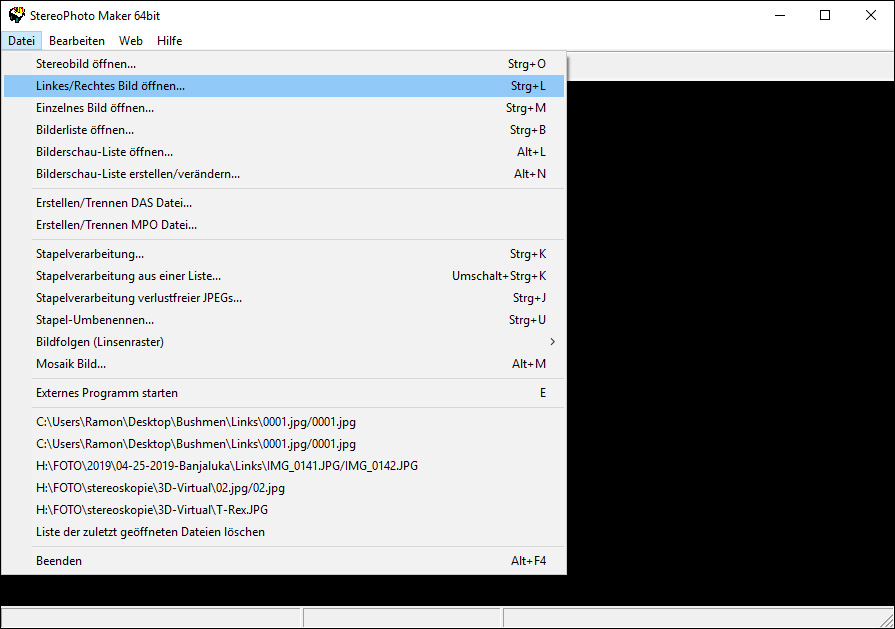Select Erstellen/Trennen MPO Datei

[x=284, y=225]
